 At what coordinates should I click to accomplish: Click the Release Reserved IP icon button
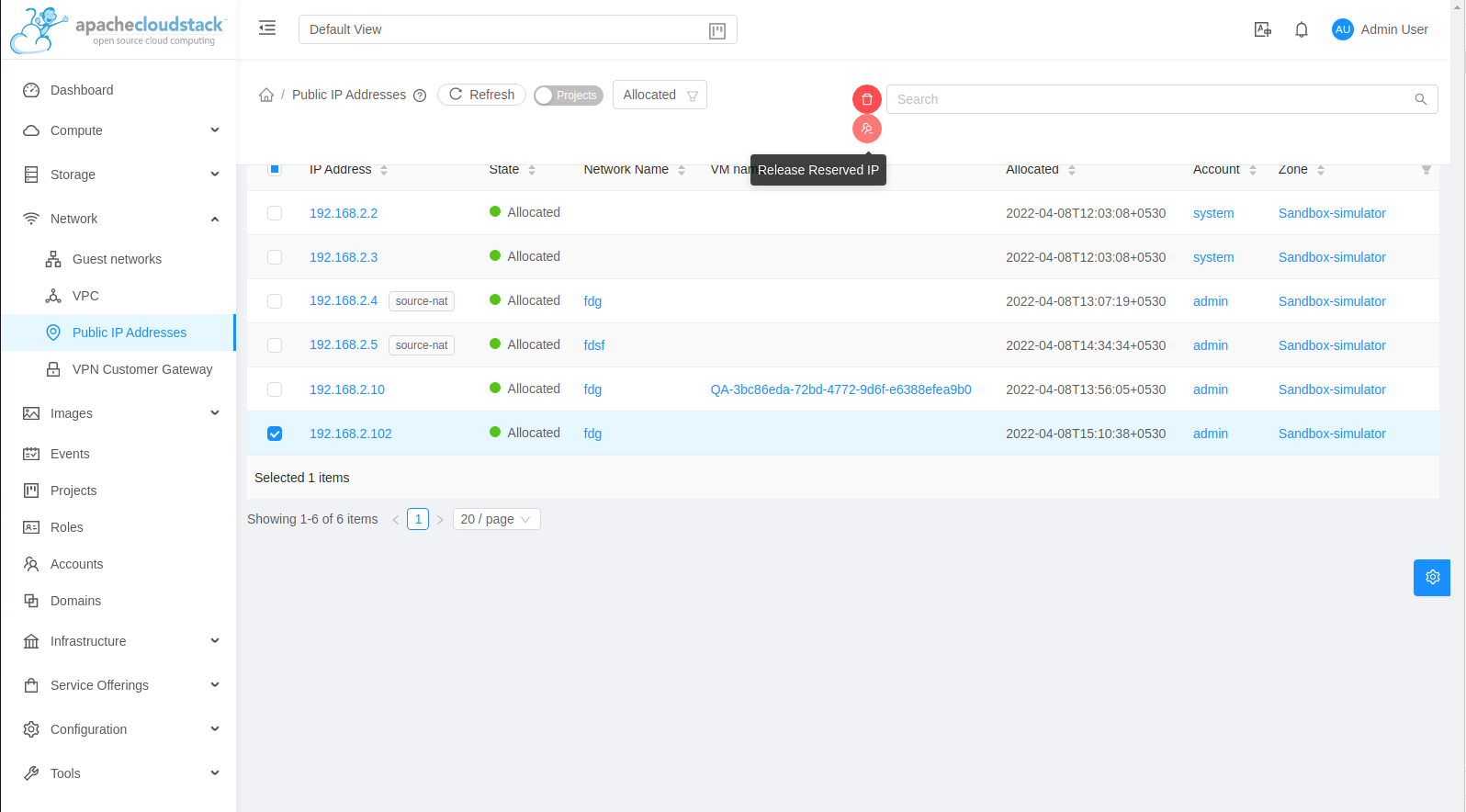pos(867,129)
